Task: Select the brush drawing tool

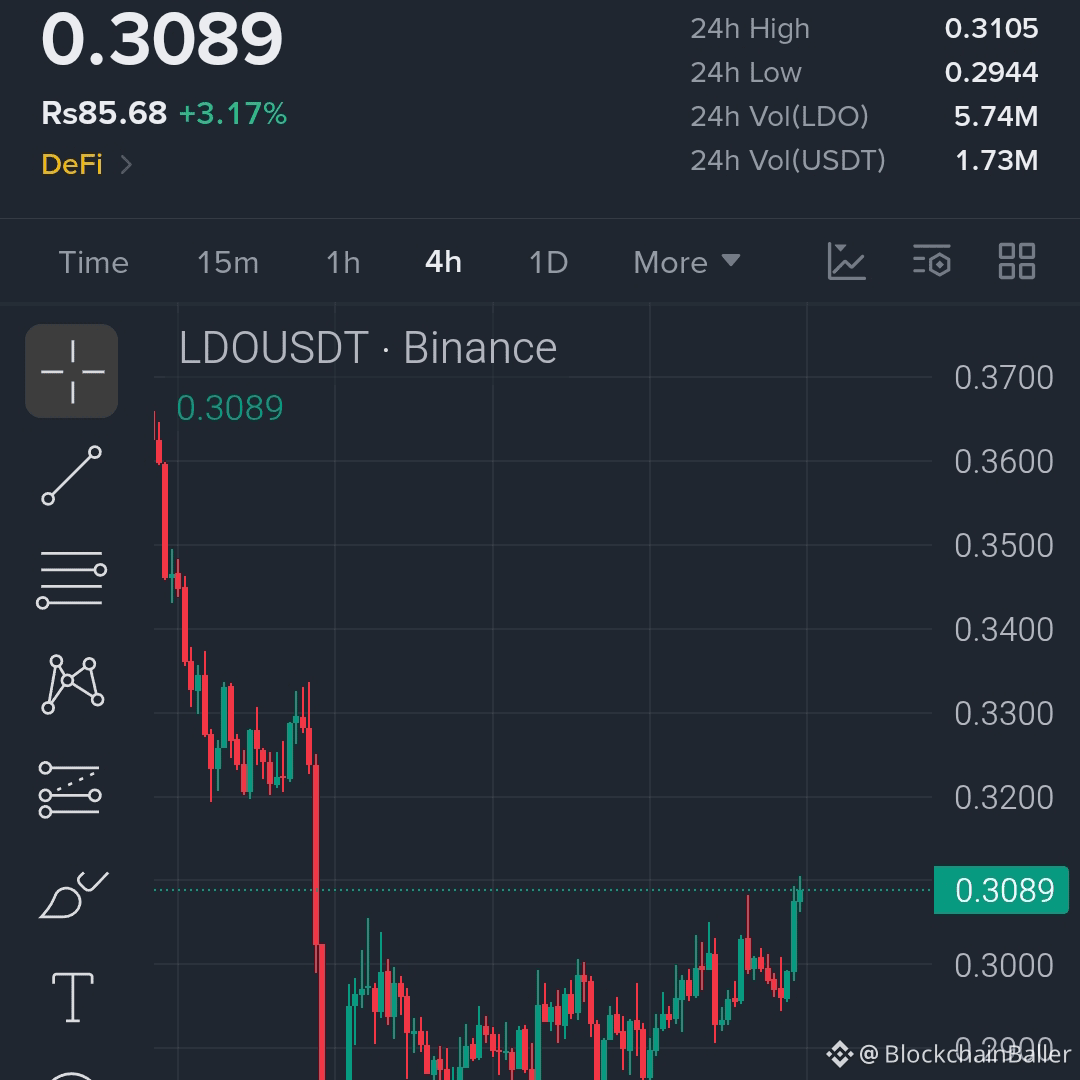Action: point(73,895)
